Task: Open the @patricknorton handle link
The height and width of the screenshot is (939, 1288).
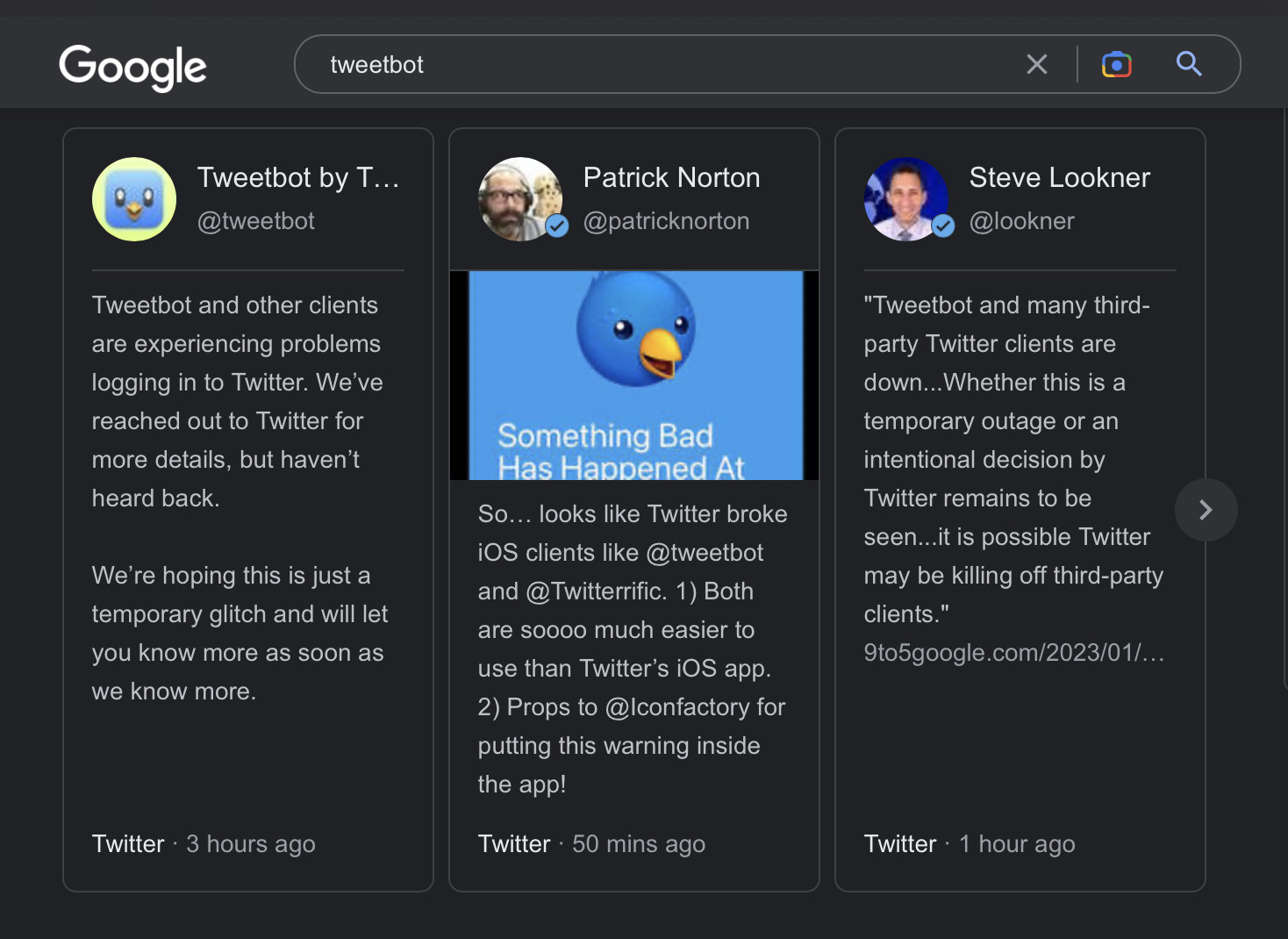Action: 666,221
